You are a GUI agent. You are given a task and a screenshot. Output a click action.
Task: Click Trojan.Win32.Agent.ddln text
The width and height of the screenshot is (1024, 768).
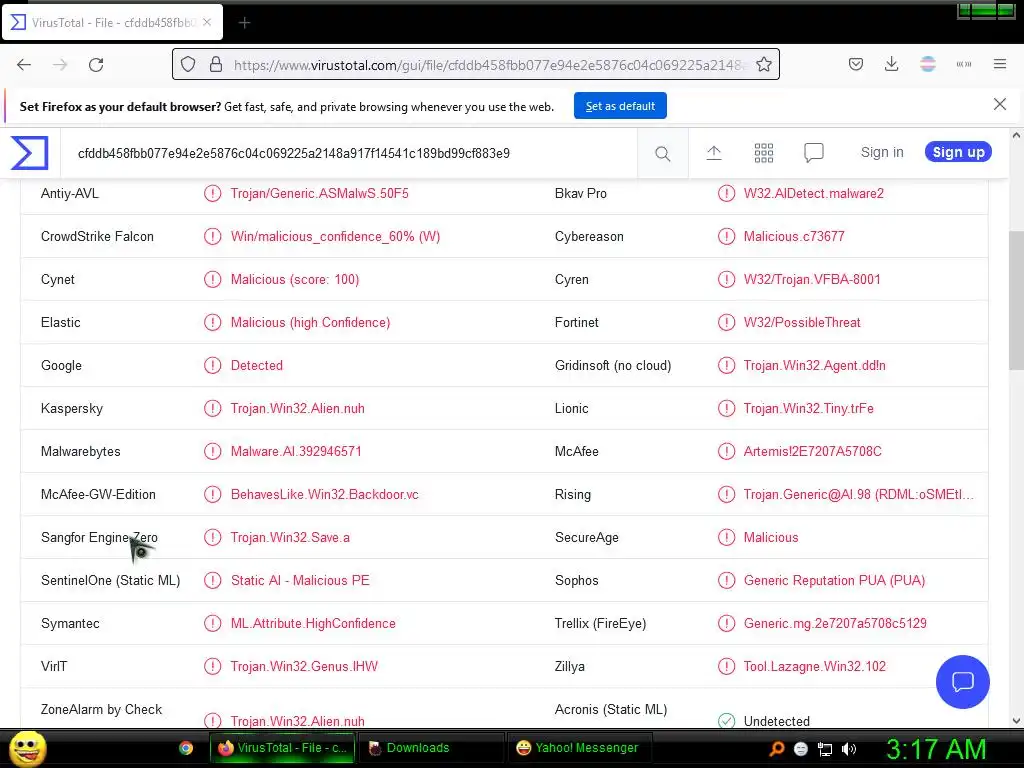coord(814,366)
